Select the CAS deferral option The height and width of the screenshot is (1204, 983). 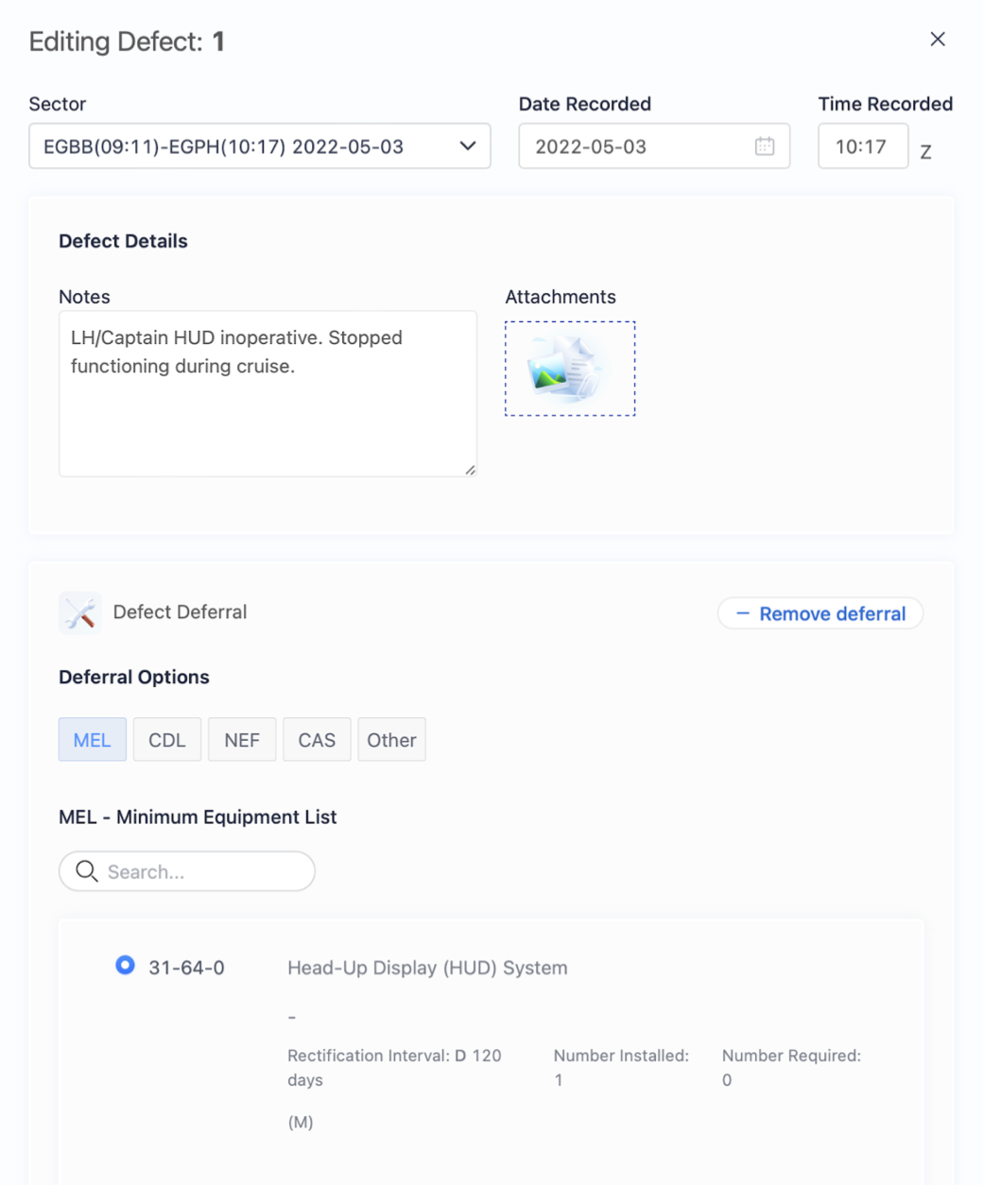pyautogui.click(x=317, y=740)
